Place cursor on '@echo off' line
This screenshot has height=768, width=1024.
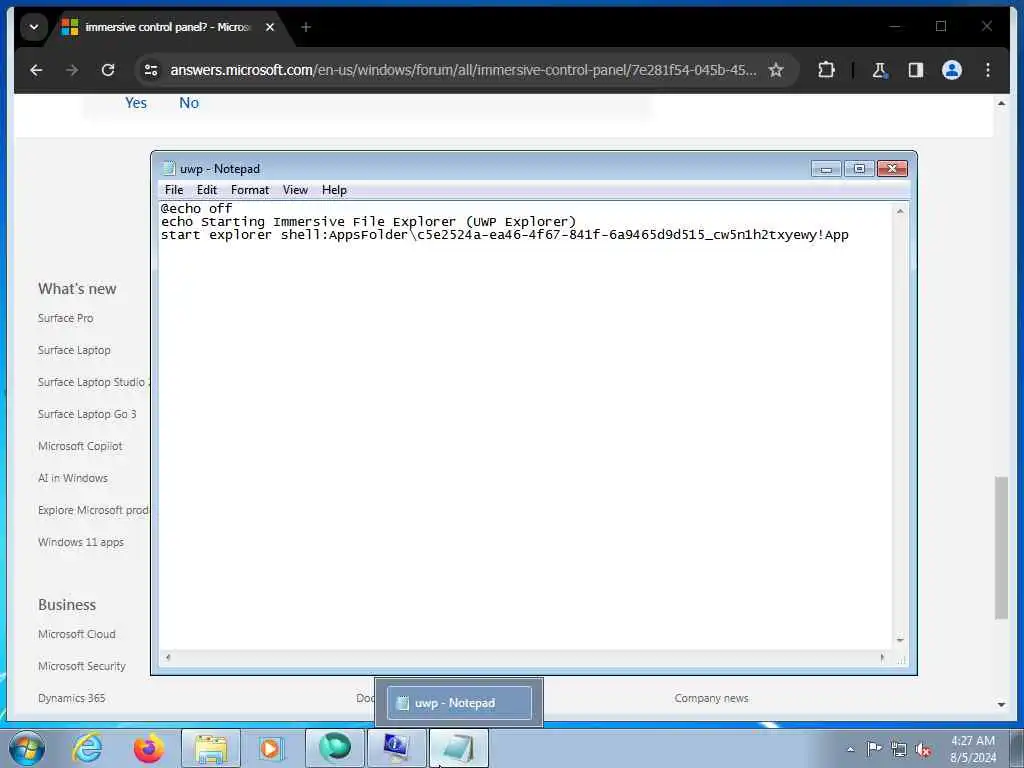(x=197, y=208)
